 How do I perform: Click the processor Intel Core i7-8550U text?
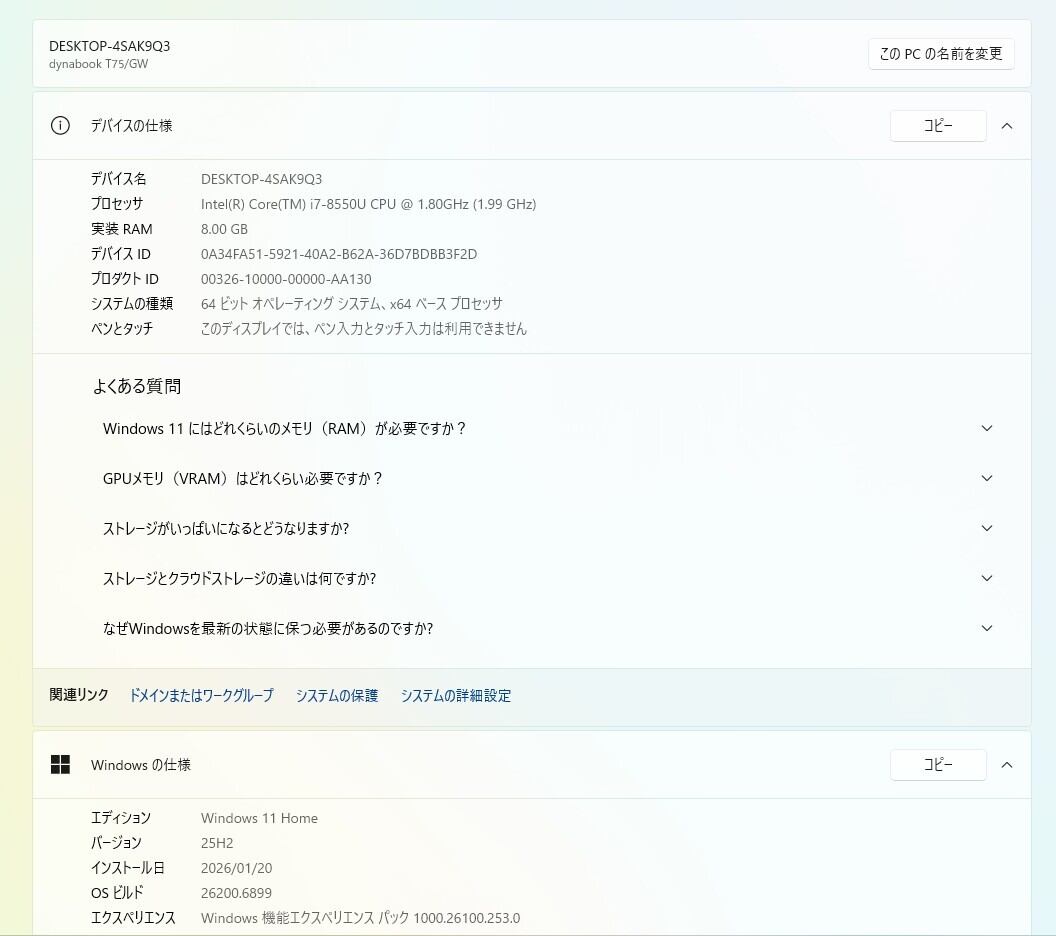coord(368,204)
